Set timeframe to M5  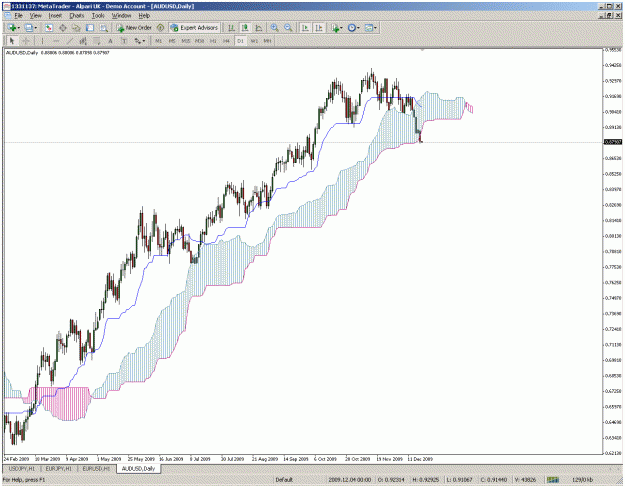172,41
